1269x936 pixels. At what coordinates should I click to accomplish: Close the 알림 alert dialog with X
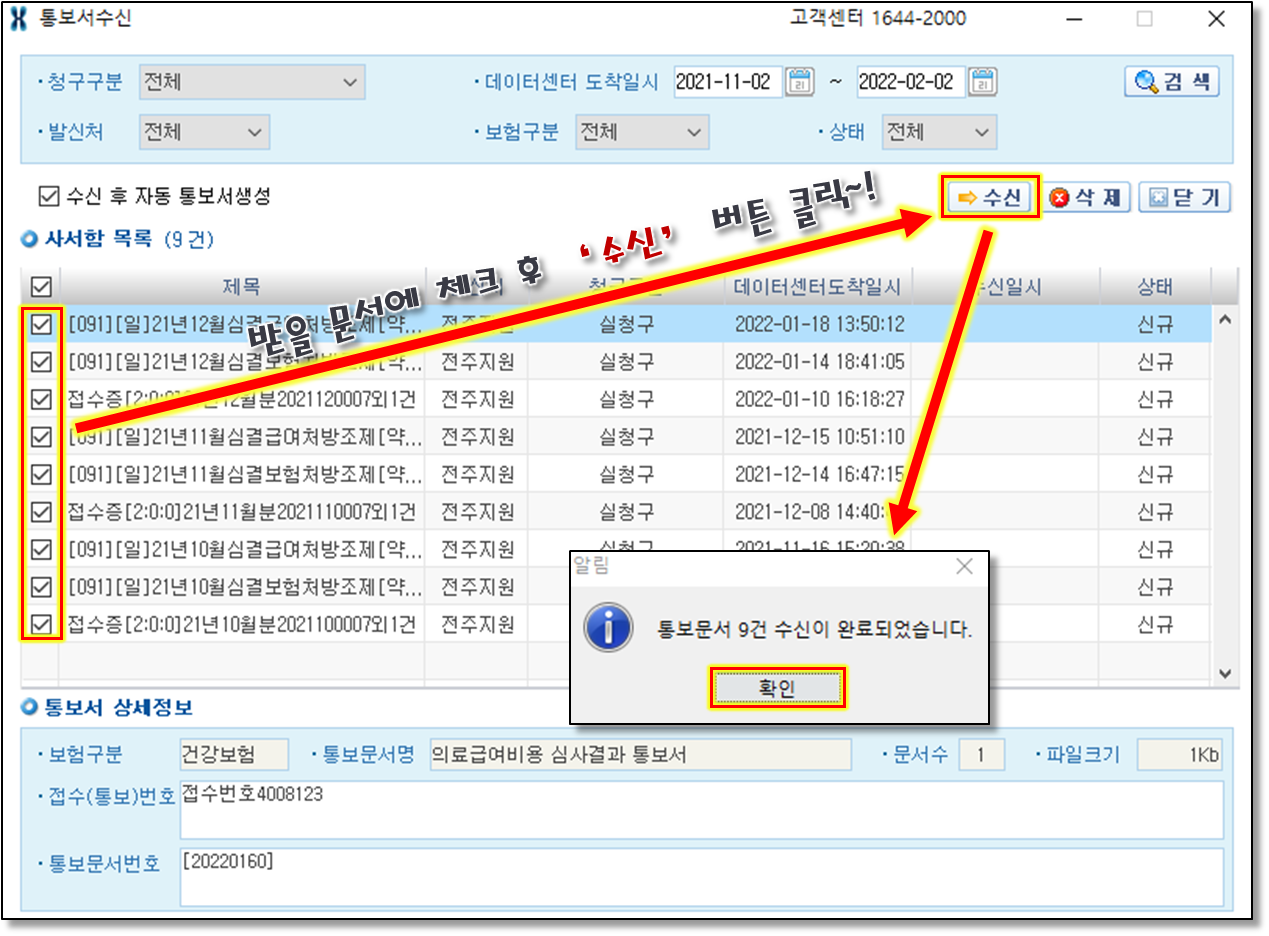tap(964, 567)
